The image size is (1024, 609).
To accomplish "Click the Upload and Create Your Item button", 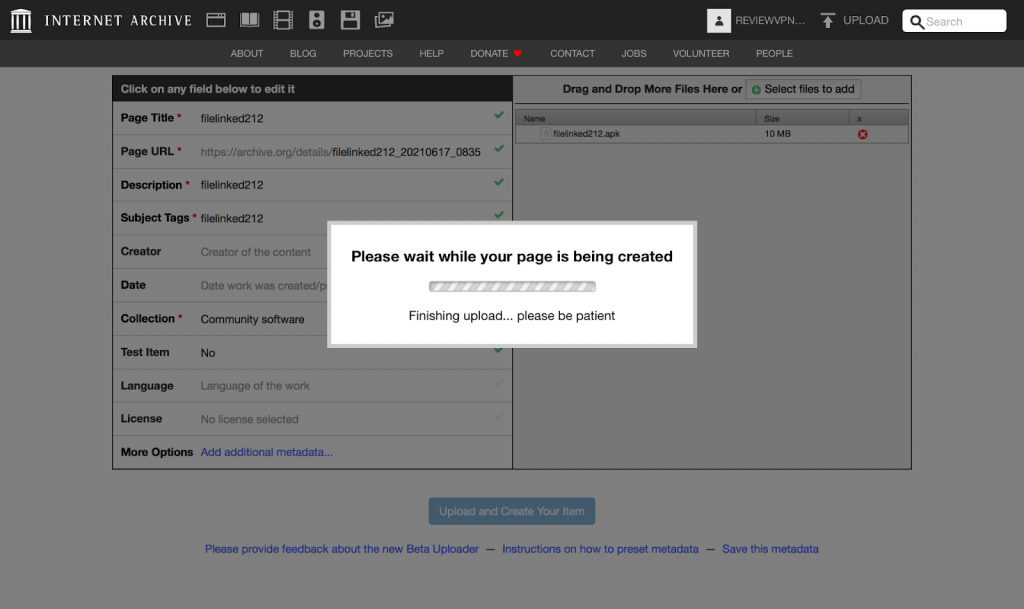I will click(x=511, y=511).
